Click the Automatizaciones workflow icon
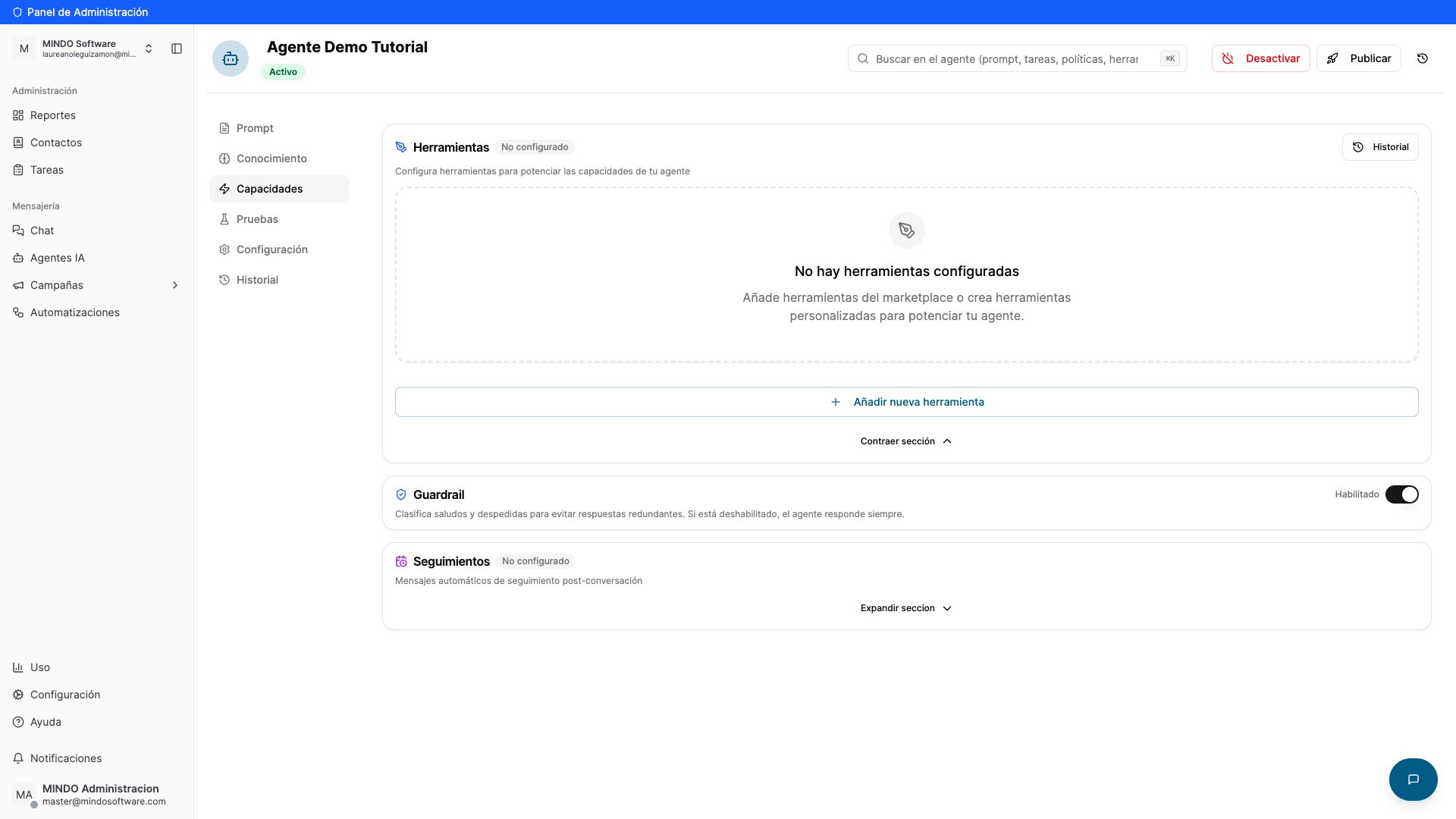 [x=18, y=312]
